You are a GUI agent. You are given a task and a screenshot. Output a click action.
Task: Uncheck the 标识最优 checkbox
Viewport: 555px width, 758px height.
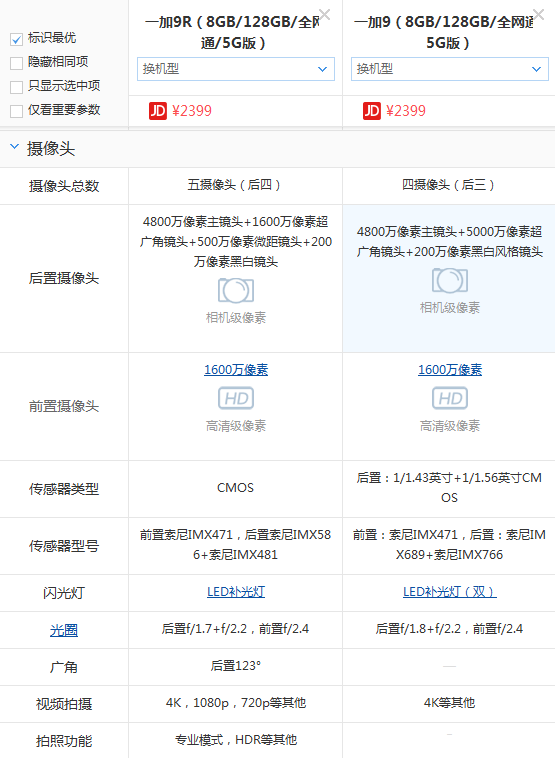pos(16,39)
